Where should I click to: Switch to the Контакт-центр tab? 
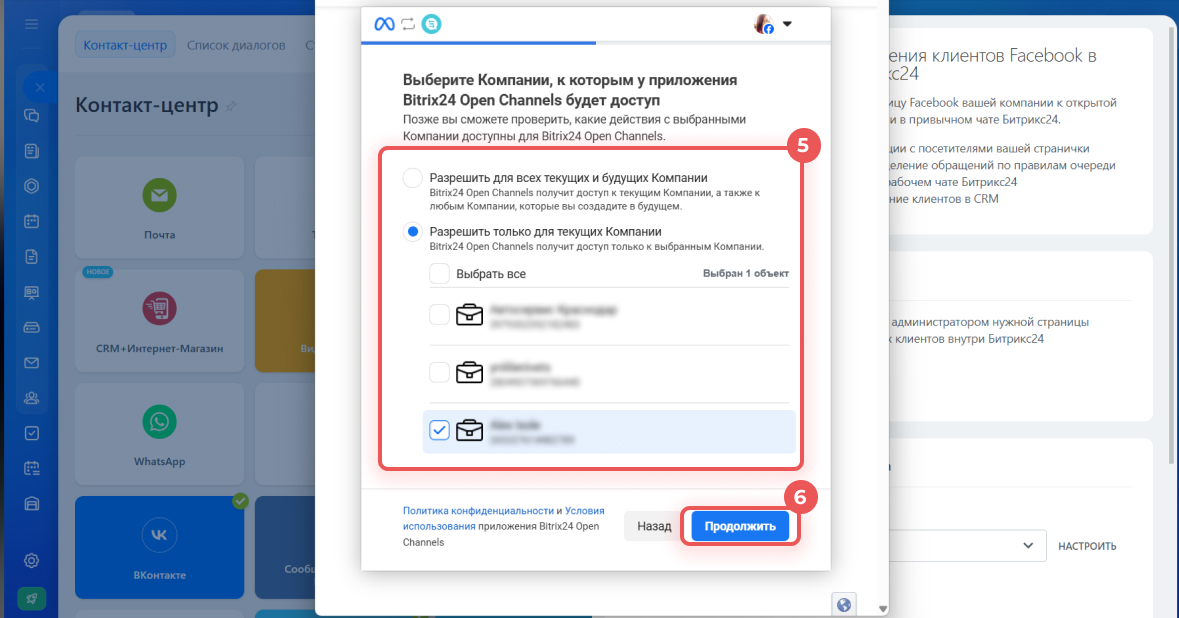pyautogui.click(x=125, y=45)
